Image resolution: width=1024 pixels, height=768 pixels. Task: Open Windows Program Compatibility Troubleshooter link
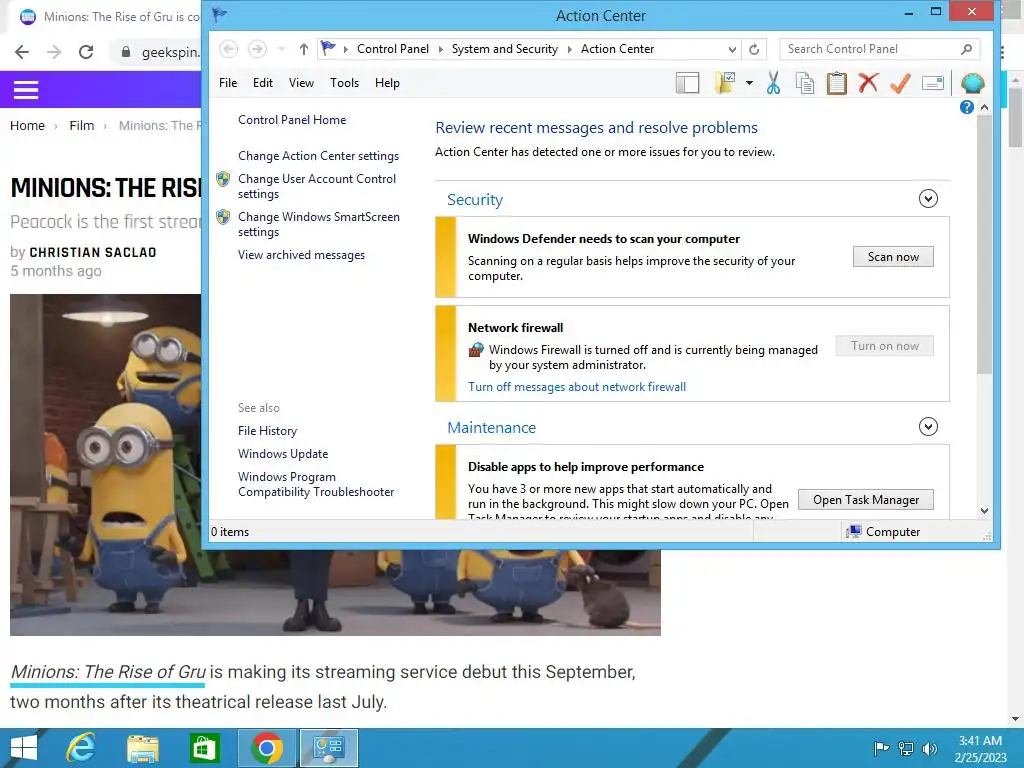[x=316, y=484]
